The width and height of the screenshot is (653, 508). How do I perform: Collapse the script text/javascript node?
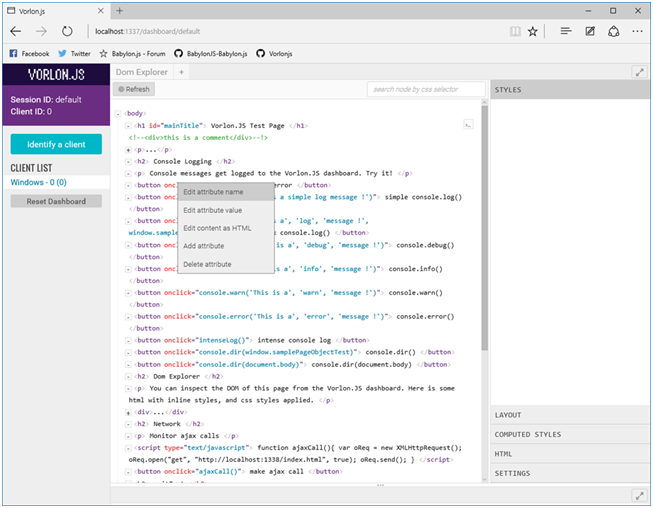pyautogui.click(x=128, y=448)
